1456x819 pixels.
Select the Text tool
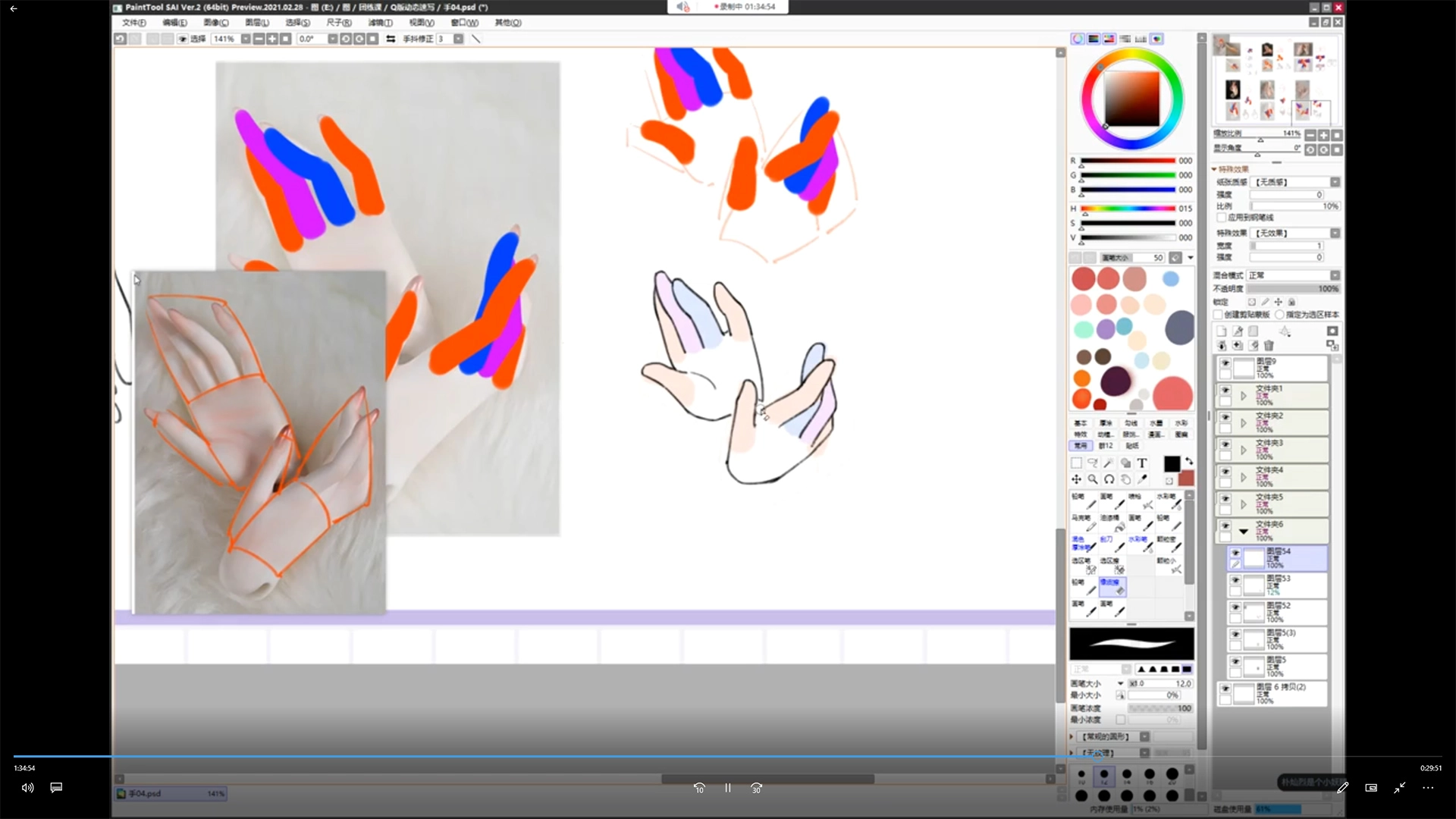[x=1142, y=463]
